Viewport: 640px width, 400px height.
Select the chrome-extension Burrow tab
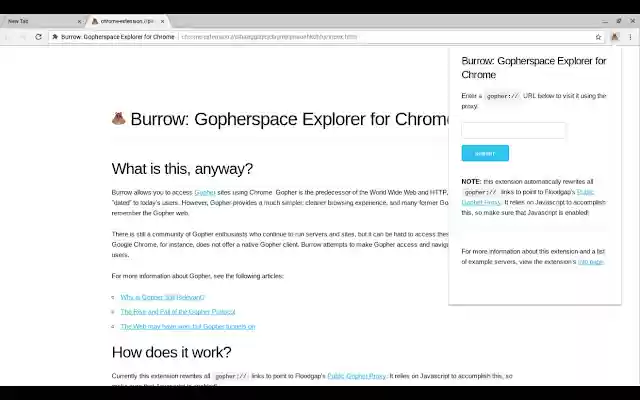point(127,21)
